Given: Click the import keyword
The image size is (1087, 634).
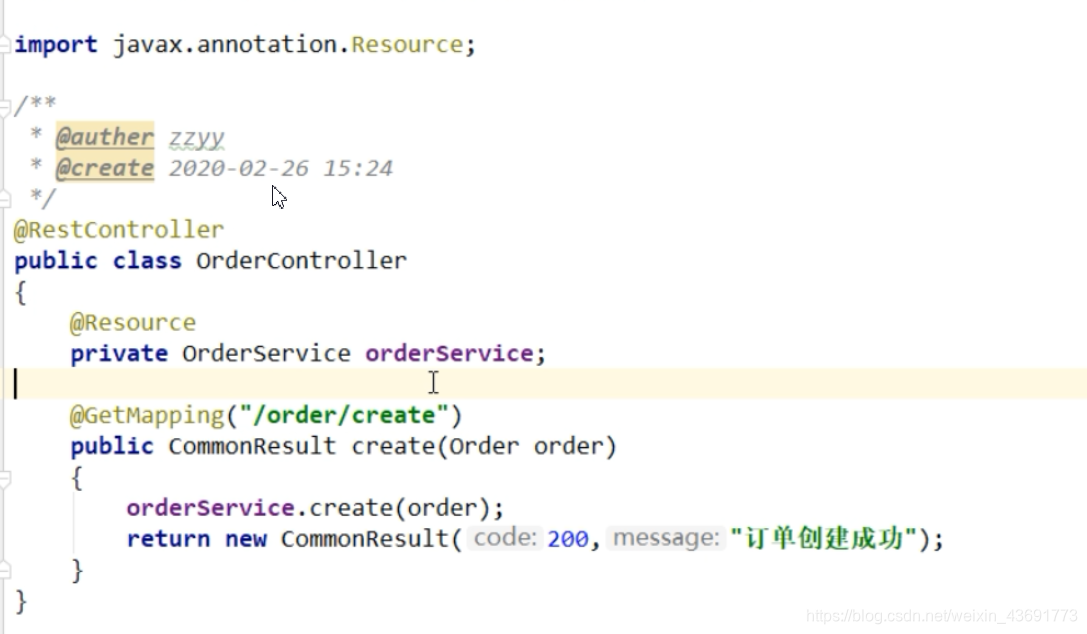Looking at the screenshot, I should (56, 45).
